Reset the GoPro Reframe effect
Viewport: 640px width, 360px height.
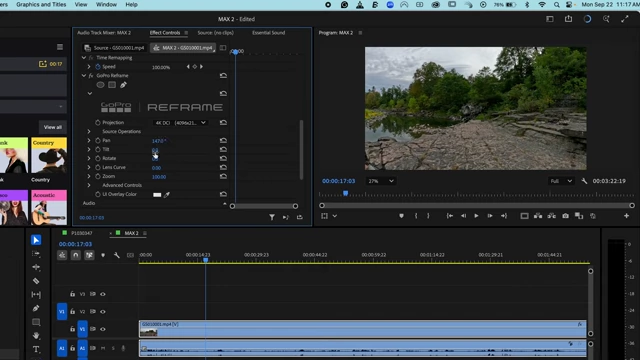click(223, 76)
